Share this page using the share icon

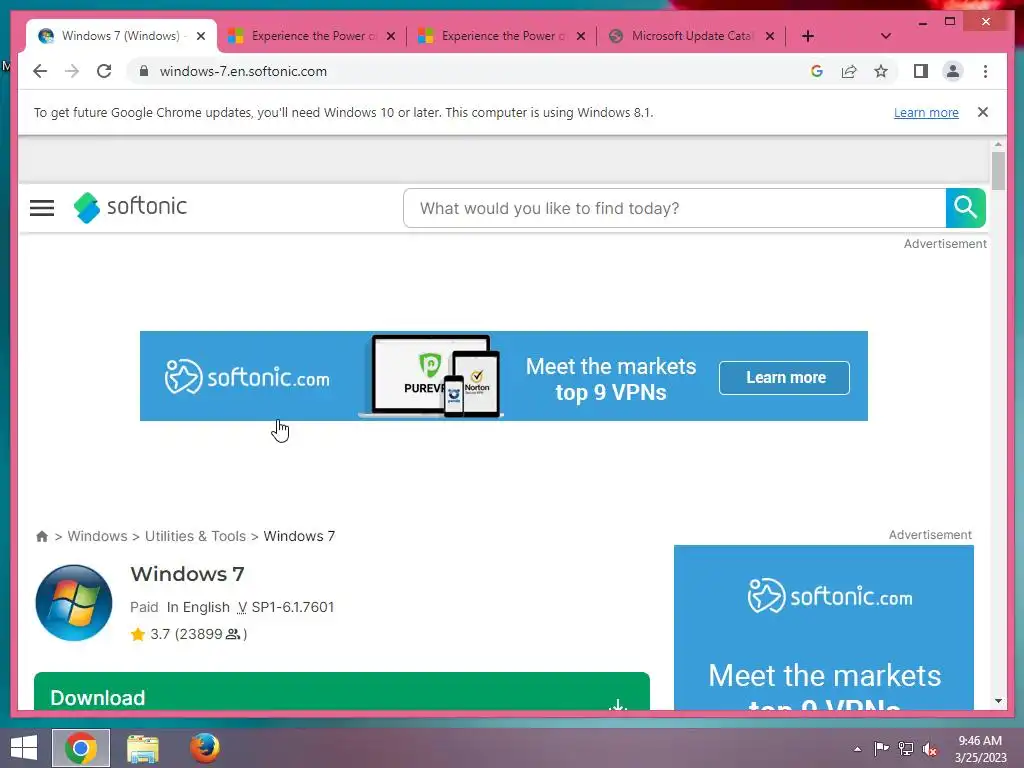(x=849, y=71)
